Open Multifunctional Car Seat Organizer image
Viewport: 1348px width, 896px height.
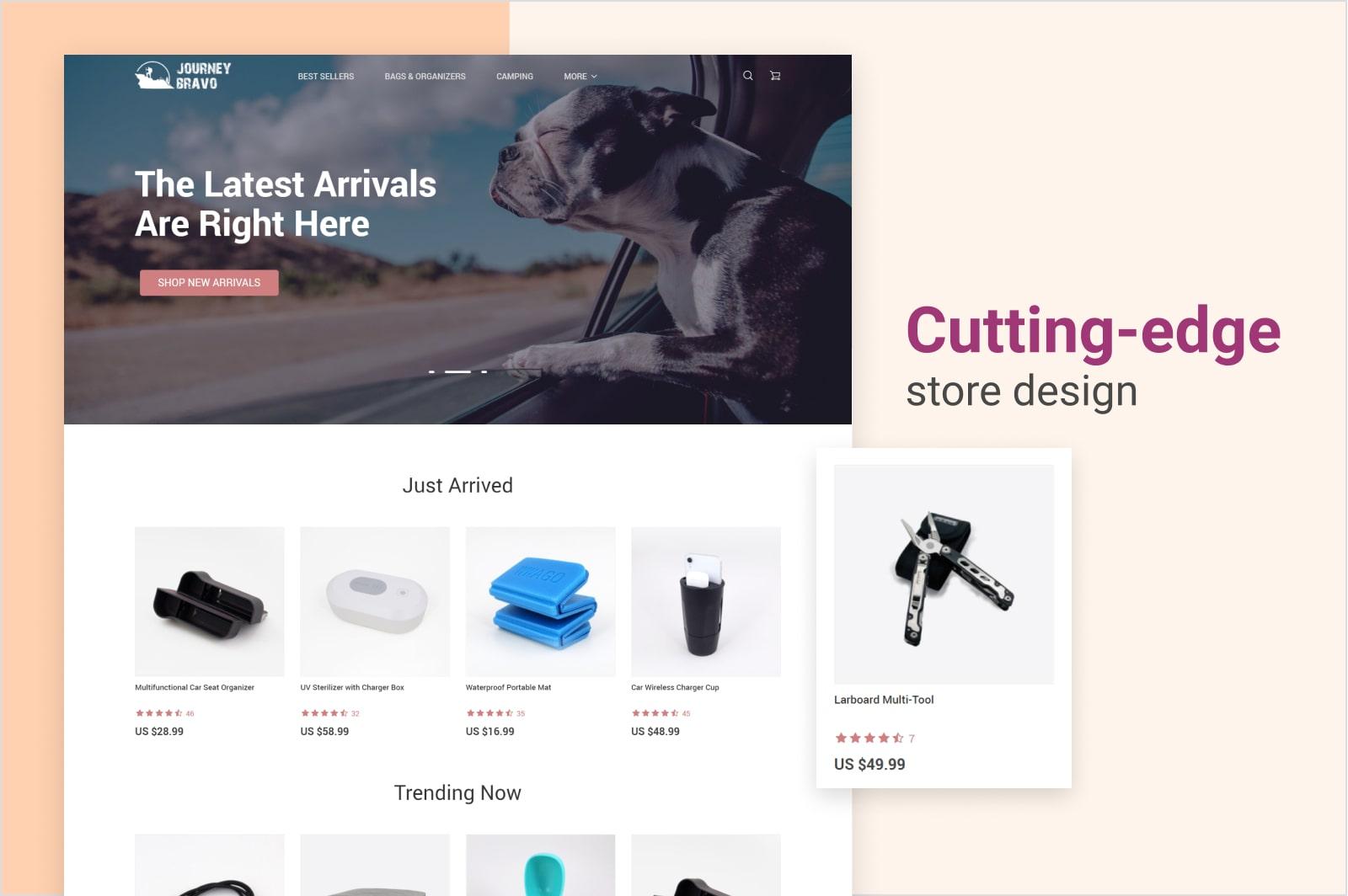point(210,602)
